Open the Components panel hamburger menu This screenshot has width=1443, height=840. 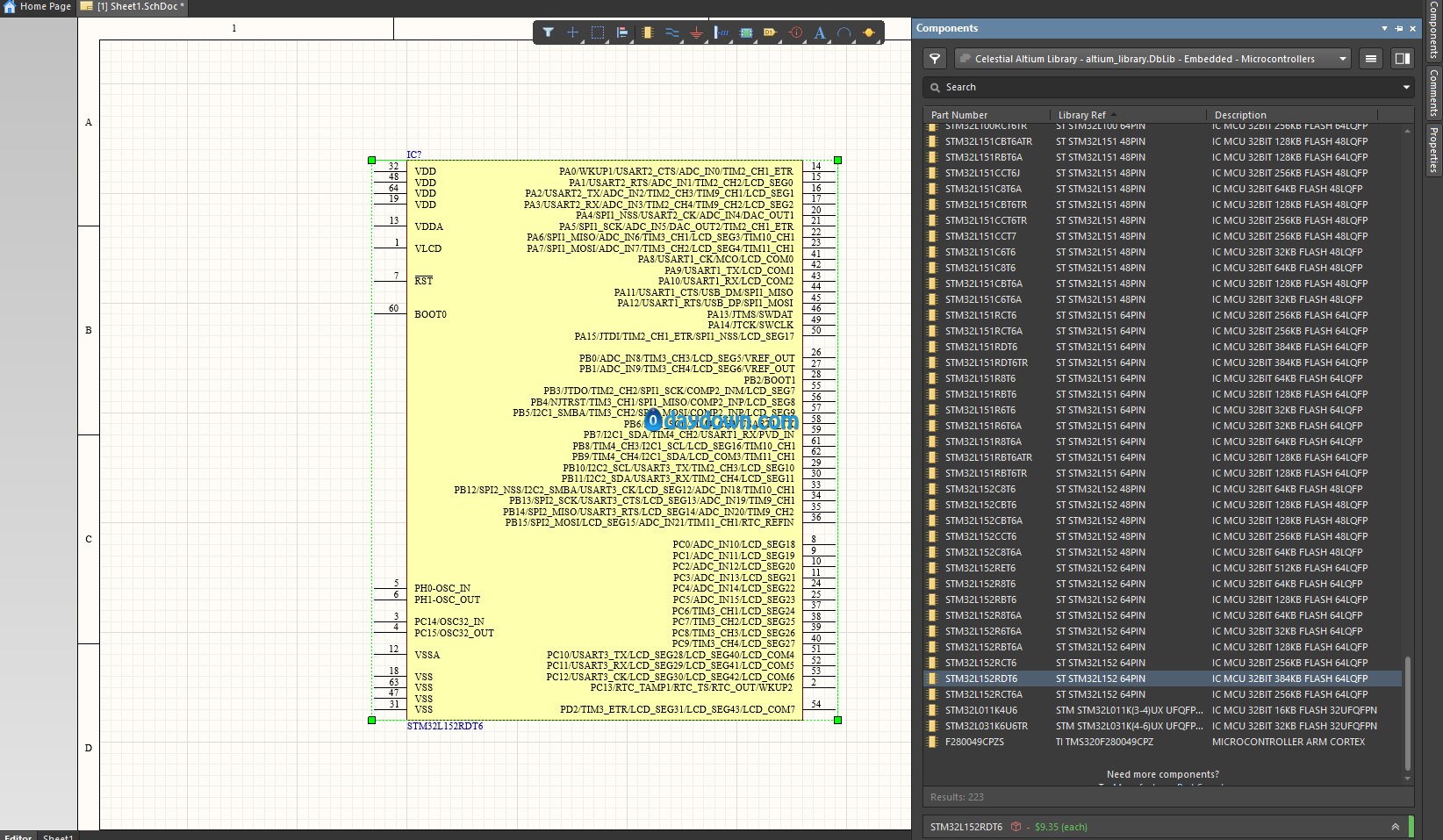[1371, 59]
